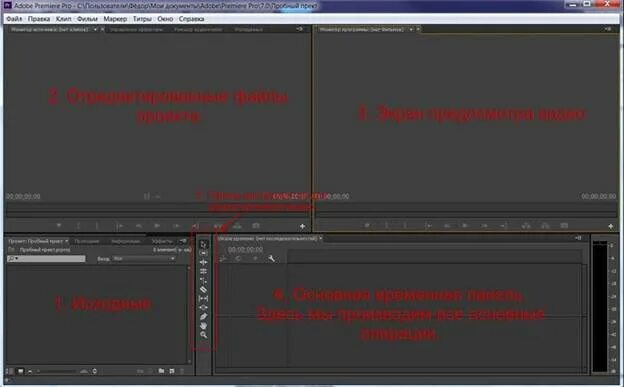Click Overwrite button in source monitor
The image size is (624, 387).
tap(237, 226)
